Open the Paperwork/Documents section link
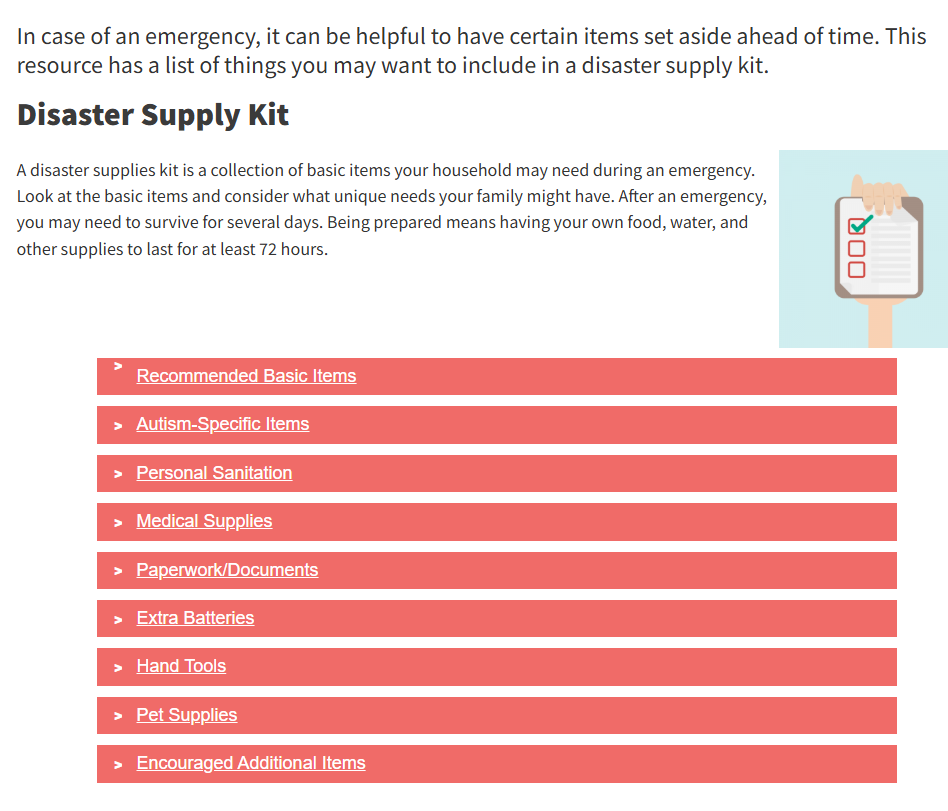The image size is (948, 811). point(227,570)
